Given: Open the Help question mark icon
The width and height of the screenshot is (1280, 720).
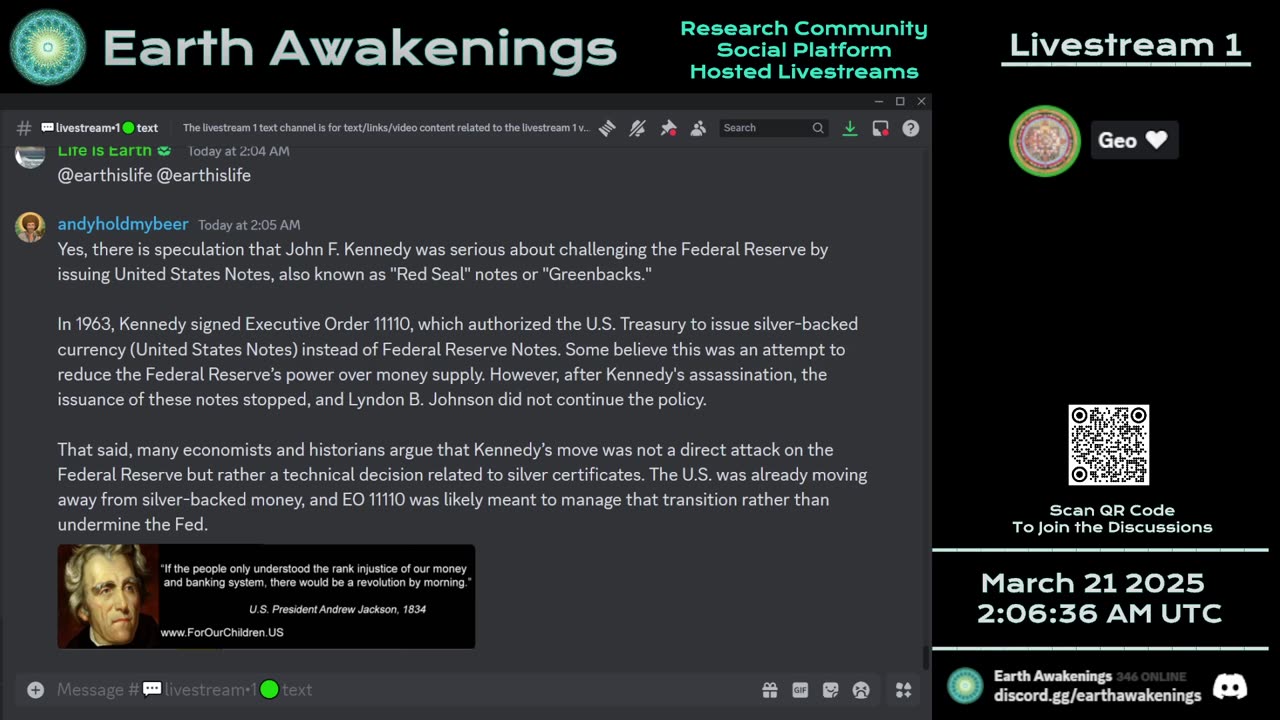Looking at the screenshot, I should 910,128.
